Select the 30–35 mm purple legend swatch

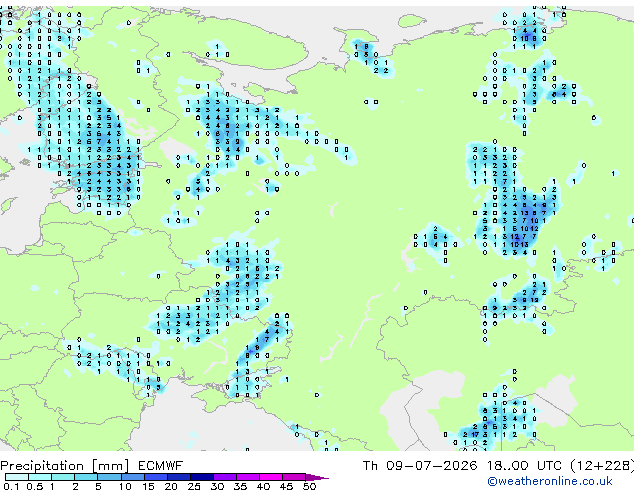pyautogui.click(x=225, y=477)
